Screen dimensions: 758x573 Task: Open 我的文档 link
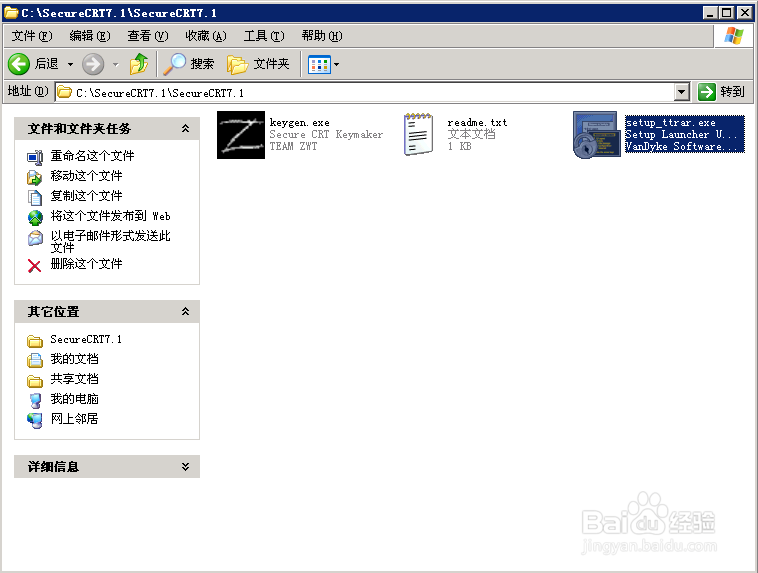[74, 359]
